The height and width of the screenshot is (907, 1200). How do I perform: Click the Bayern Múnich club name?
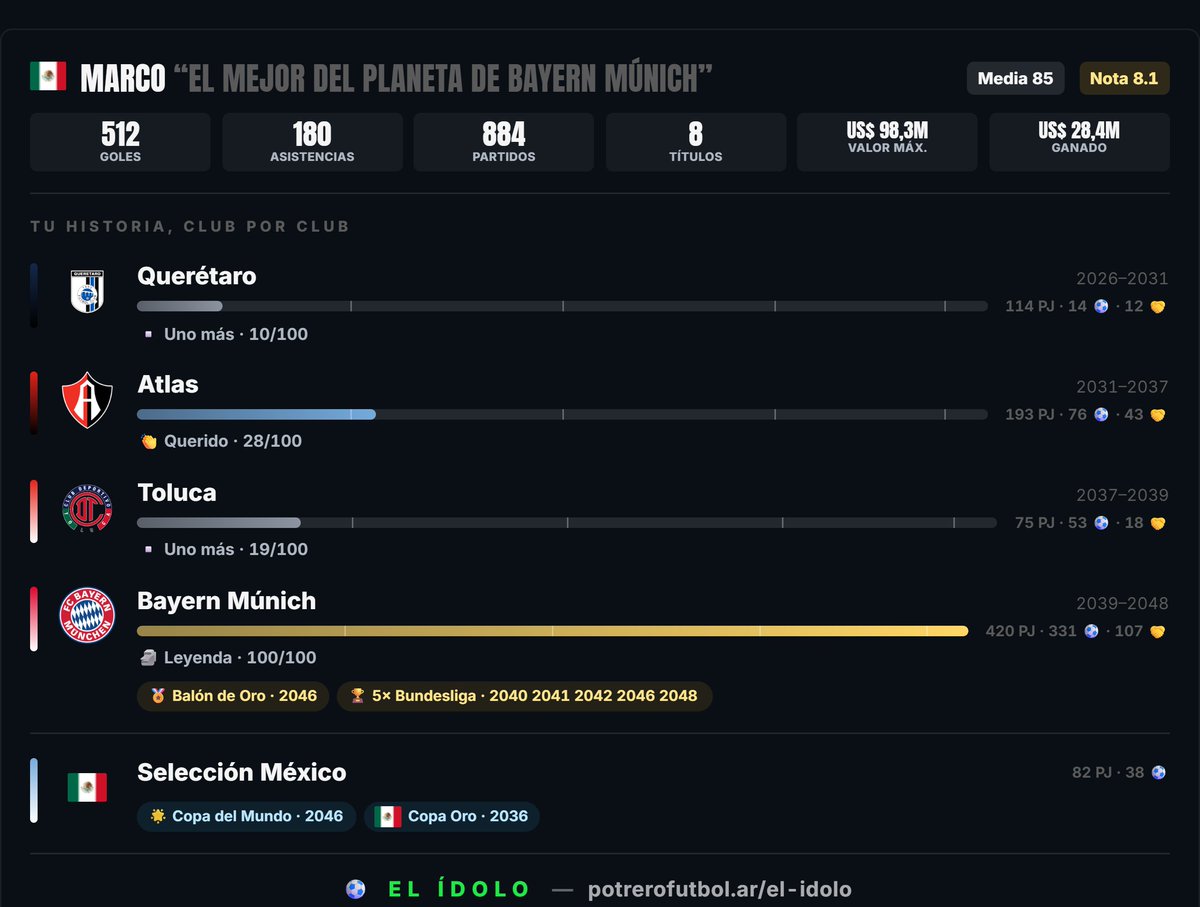coord(226,600)
